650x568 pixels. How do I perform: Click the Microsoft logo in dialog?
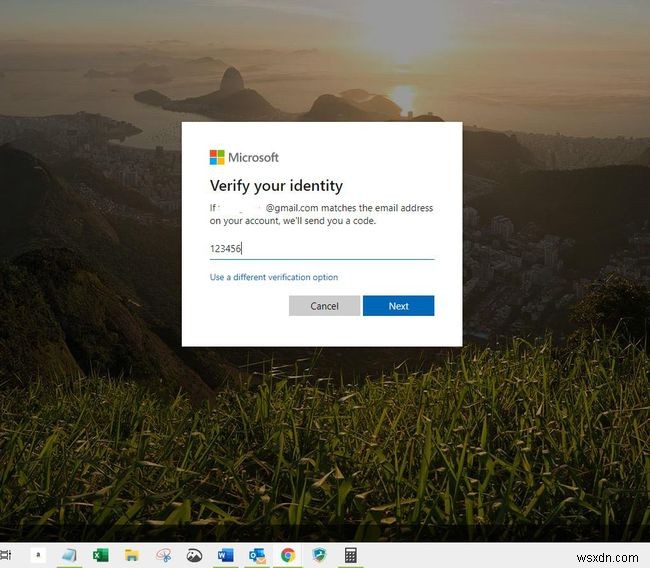click(x=244, y=158)
